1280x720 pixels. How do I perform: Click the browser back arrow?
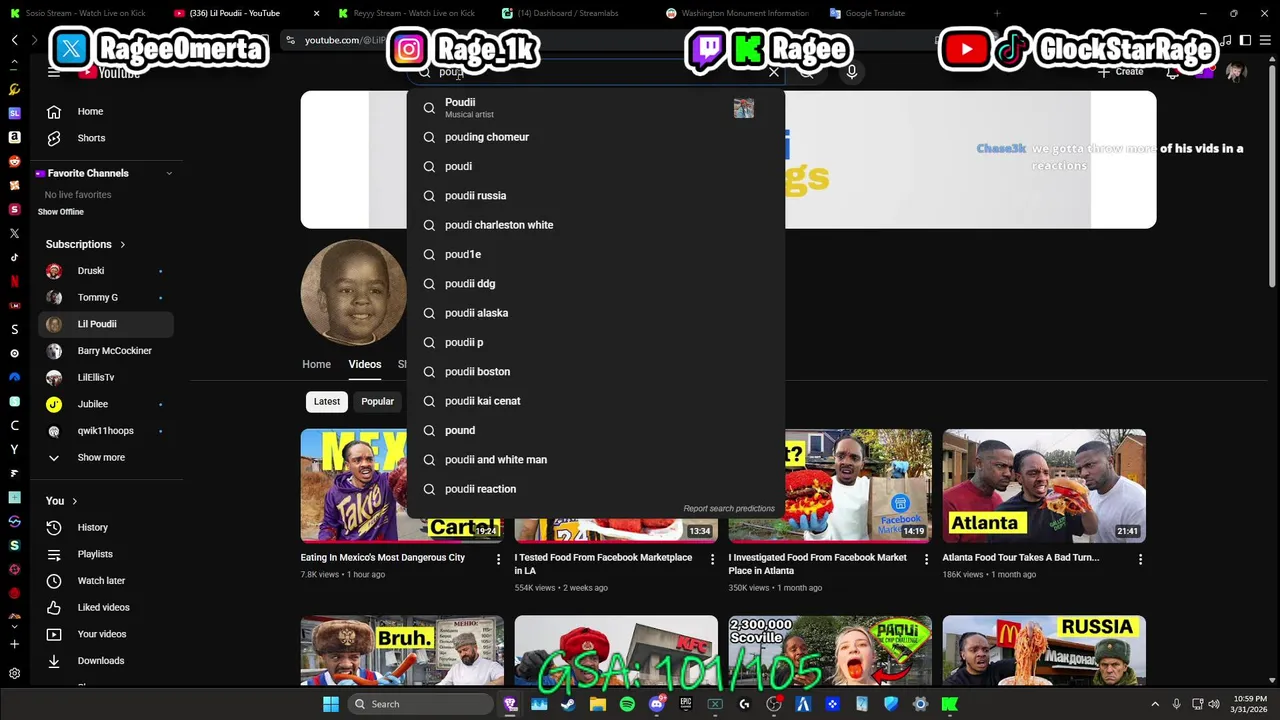click(x=15, y=40)
